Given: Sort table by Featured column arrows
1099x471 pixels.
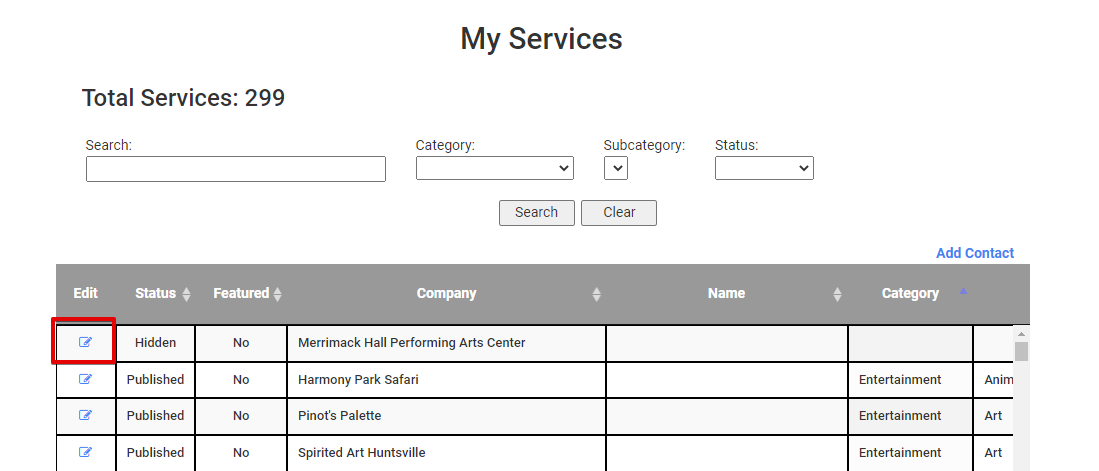Looking at the screenshot, I should 278,294.
